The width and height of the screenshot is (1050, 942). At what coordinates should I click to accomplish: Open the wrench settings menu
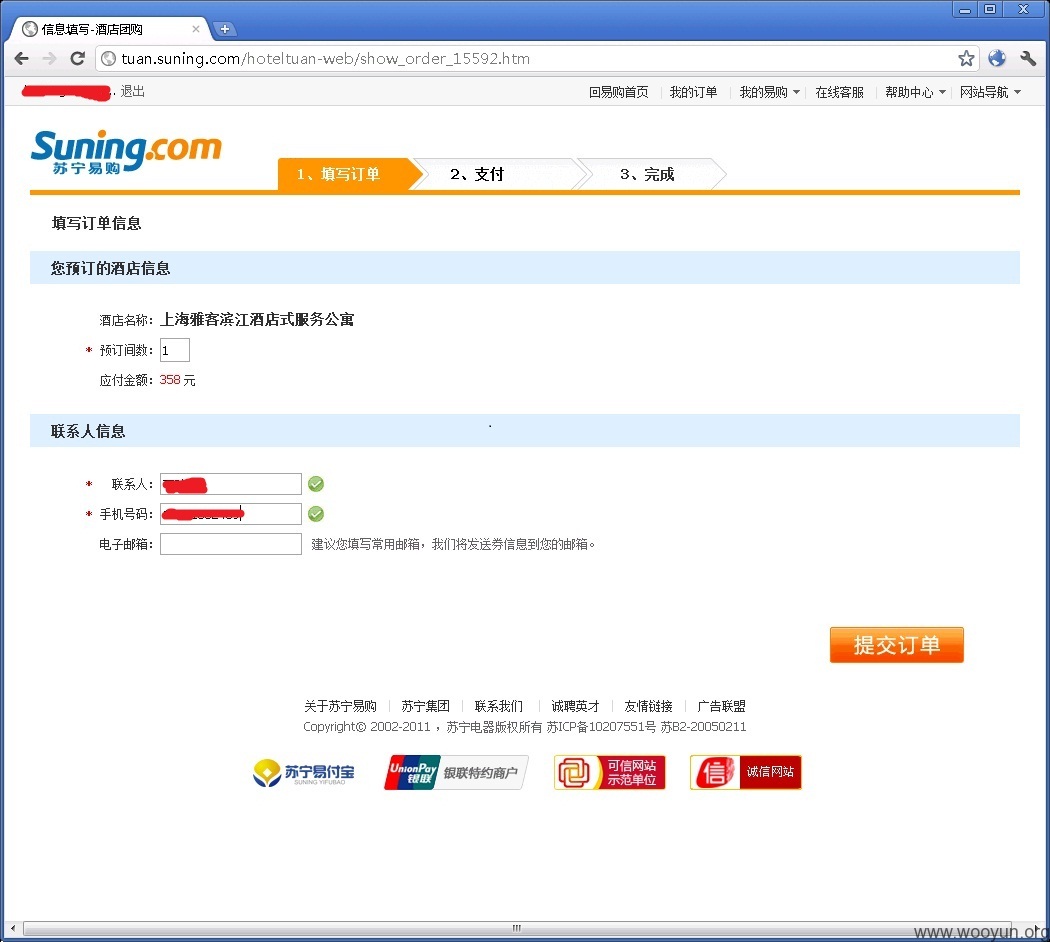[x=1028, y=59]
